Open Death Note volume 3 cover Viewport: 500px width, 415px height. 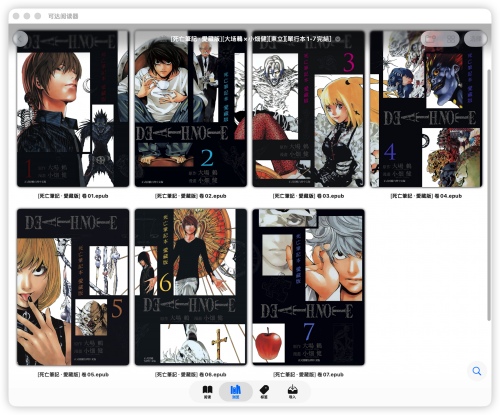[308, 109]
